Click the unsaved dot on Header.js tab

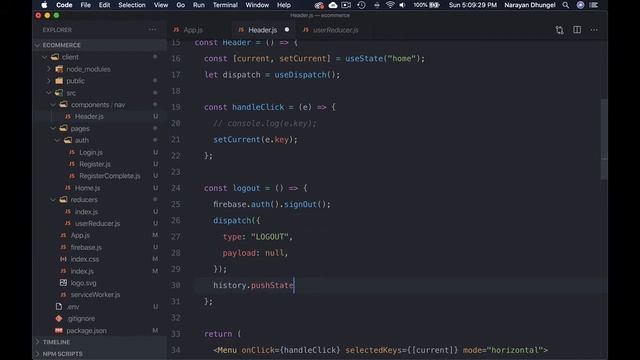click(x=287, y=30)
